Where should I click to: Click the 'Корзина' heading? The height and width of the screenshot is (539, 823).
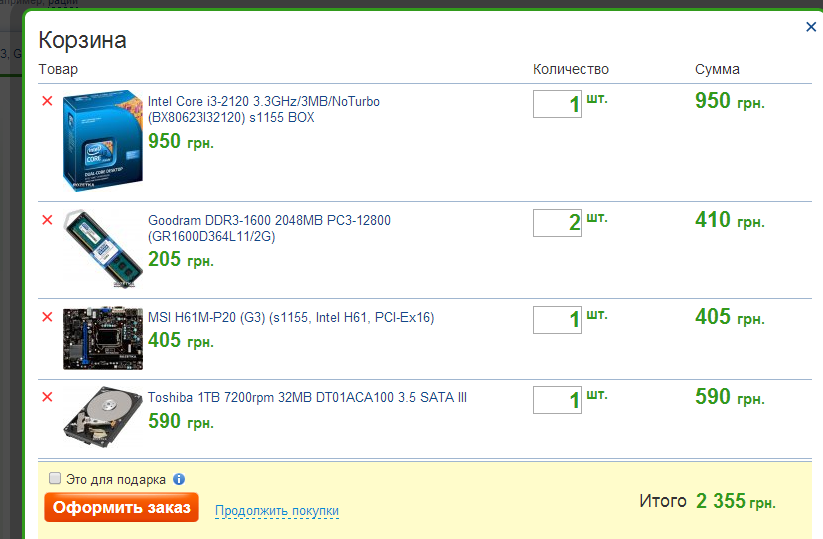82,40
